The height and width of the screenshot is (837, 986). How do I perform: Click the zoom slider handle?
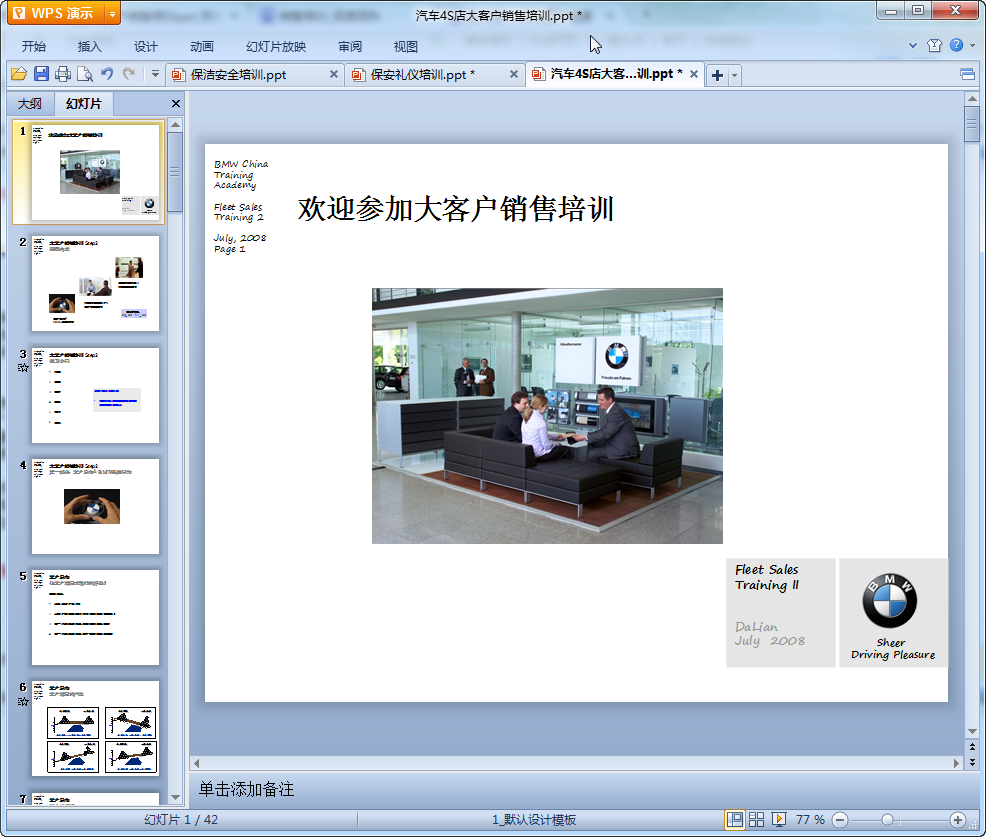(x=887, y=820)
